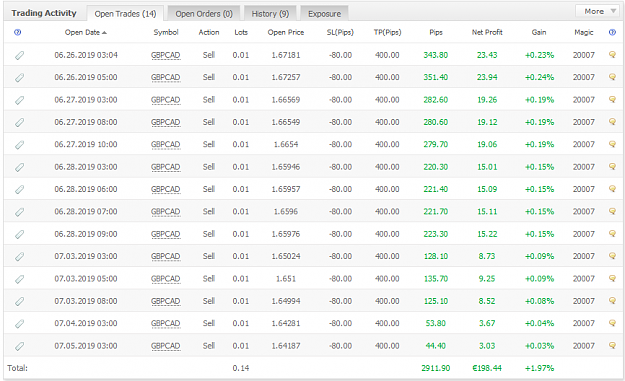This screenshot has width=625, height=381.
Task: Select total pips 2911.90
Action: point(436,368)
